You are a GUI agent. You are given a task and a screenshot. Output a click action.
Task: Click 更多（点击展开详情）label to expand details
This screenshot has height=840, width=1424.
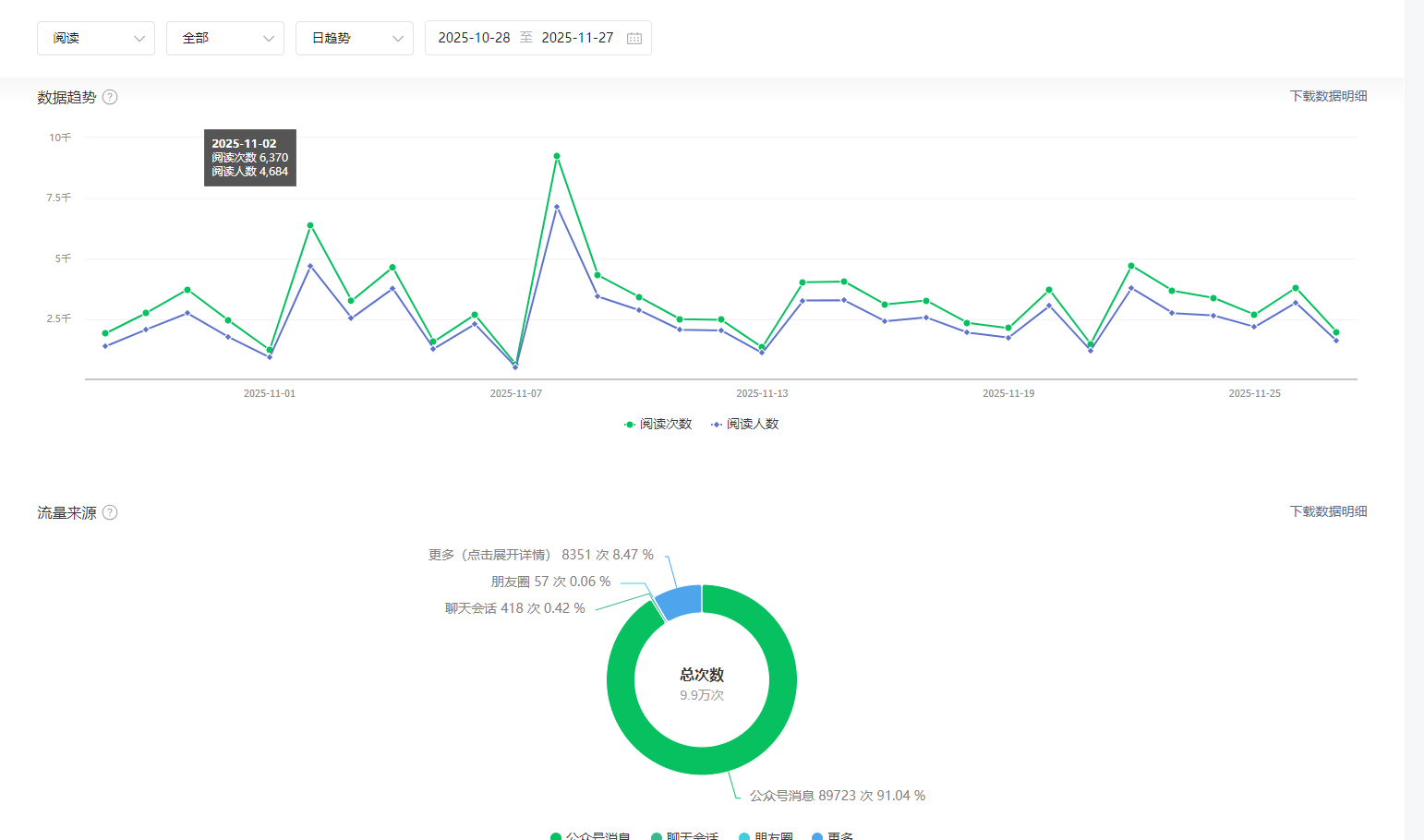[x=490, y=555]
